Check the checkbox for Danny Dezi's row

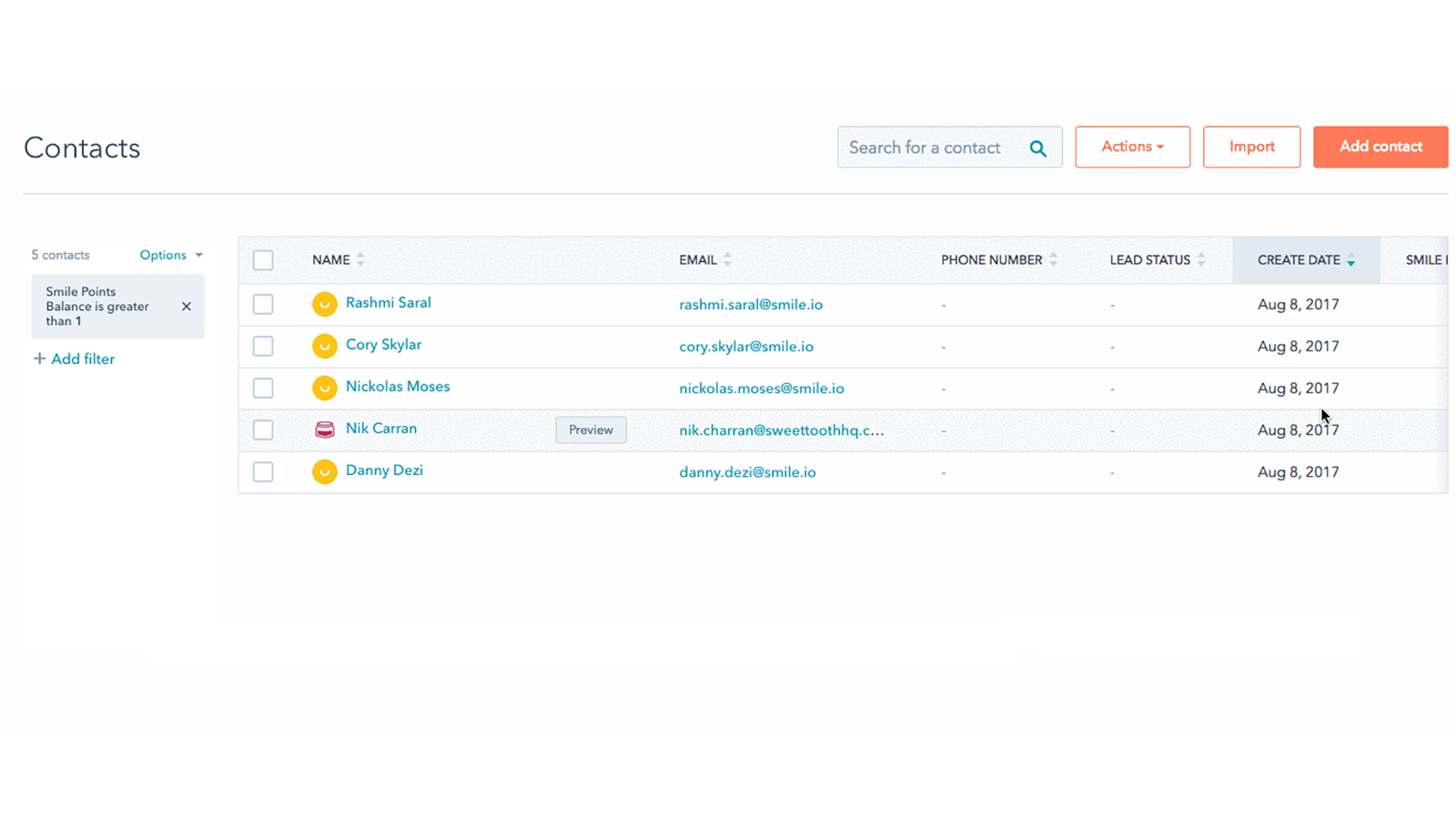(263, 471)
